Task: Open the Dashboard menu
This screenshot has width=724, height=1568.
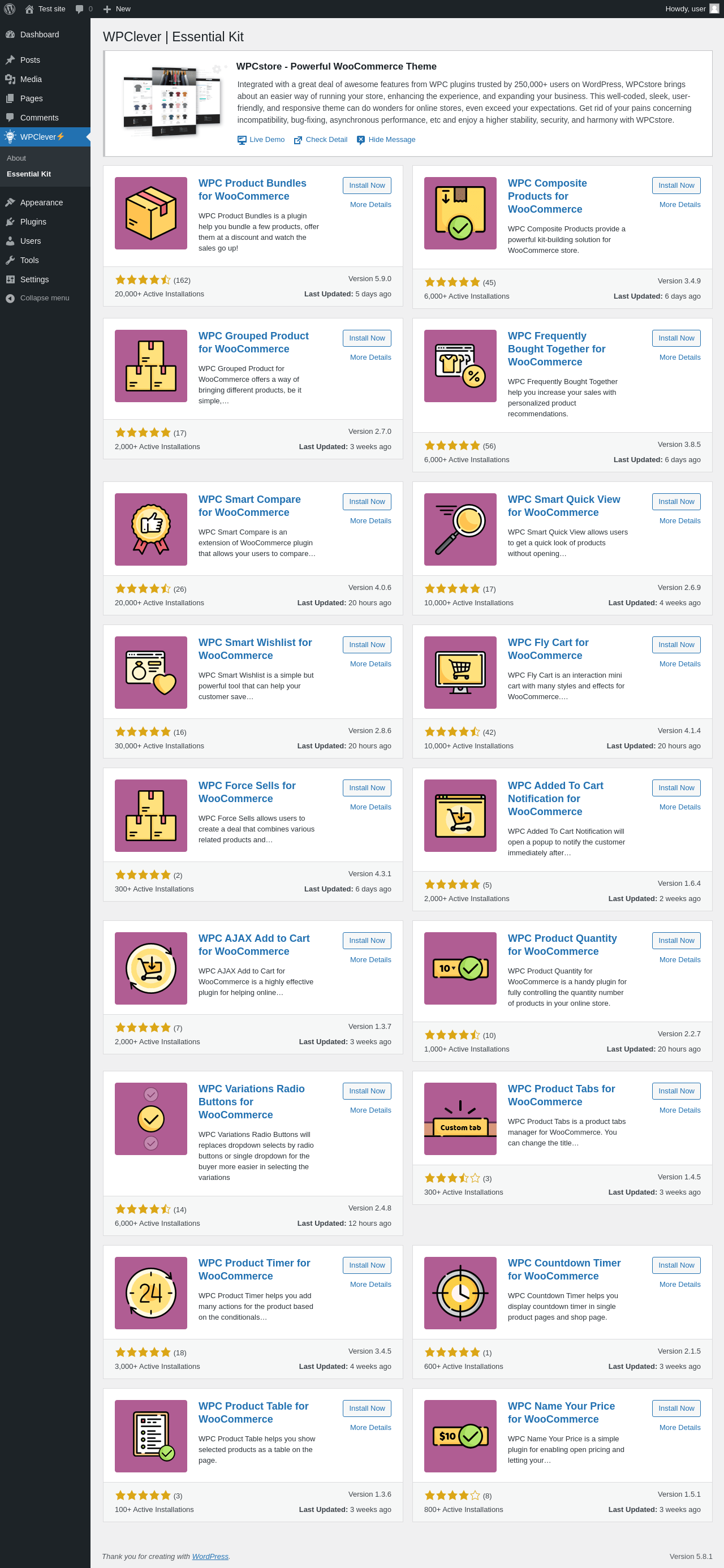Action: (45, 35)
